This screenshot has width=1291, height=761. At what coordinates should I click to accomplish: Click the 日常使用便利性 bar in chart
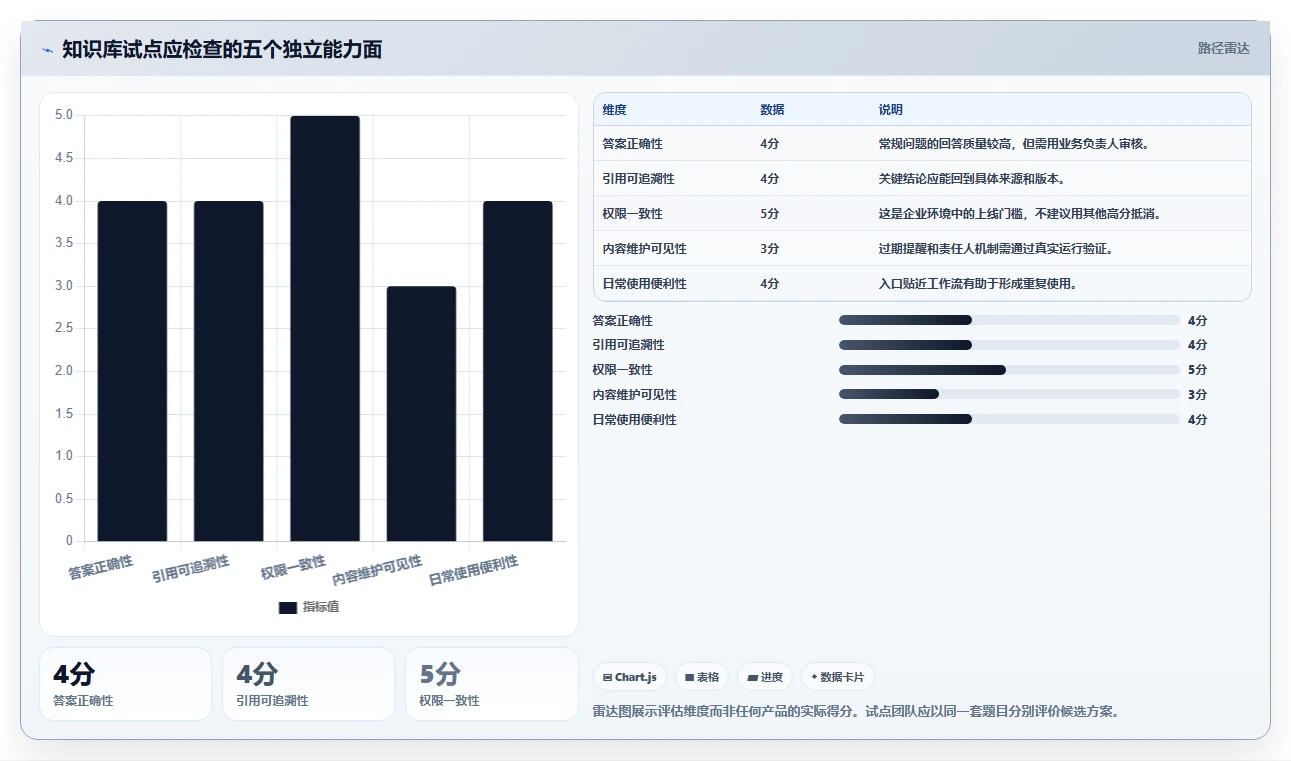pos(518,371)
